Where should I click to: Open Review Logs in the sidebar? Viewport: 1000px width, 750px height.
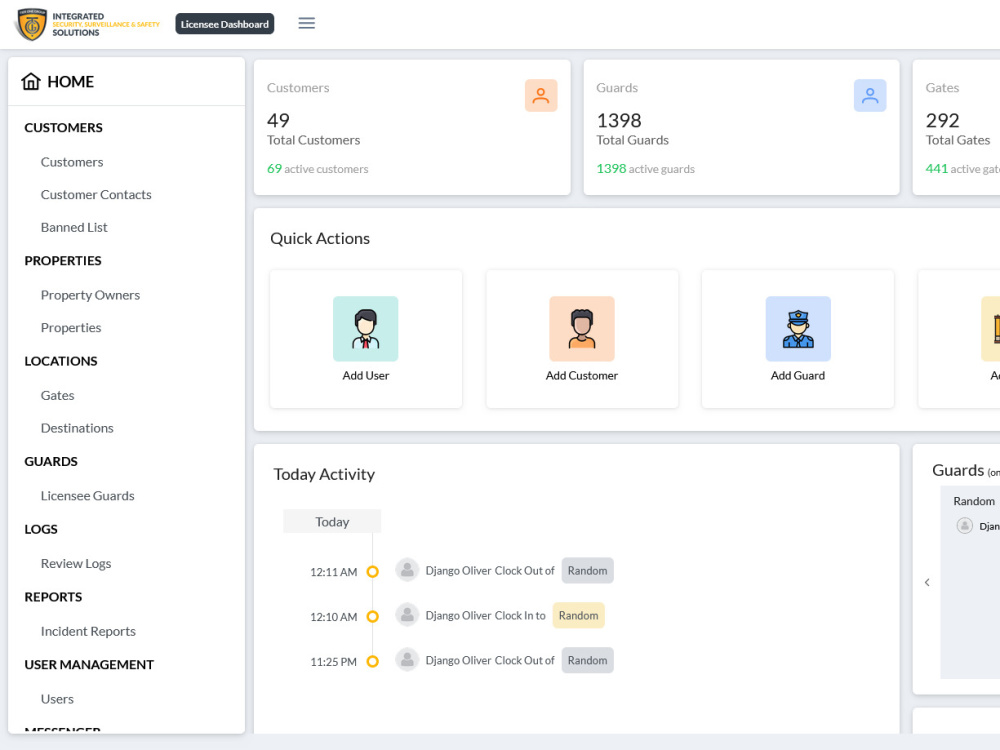click(x=76, y=564)
